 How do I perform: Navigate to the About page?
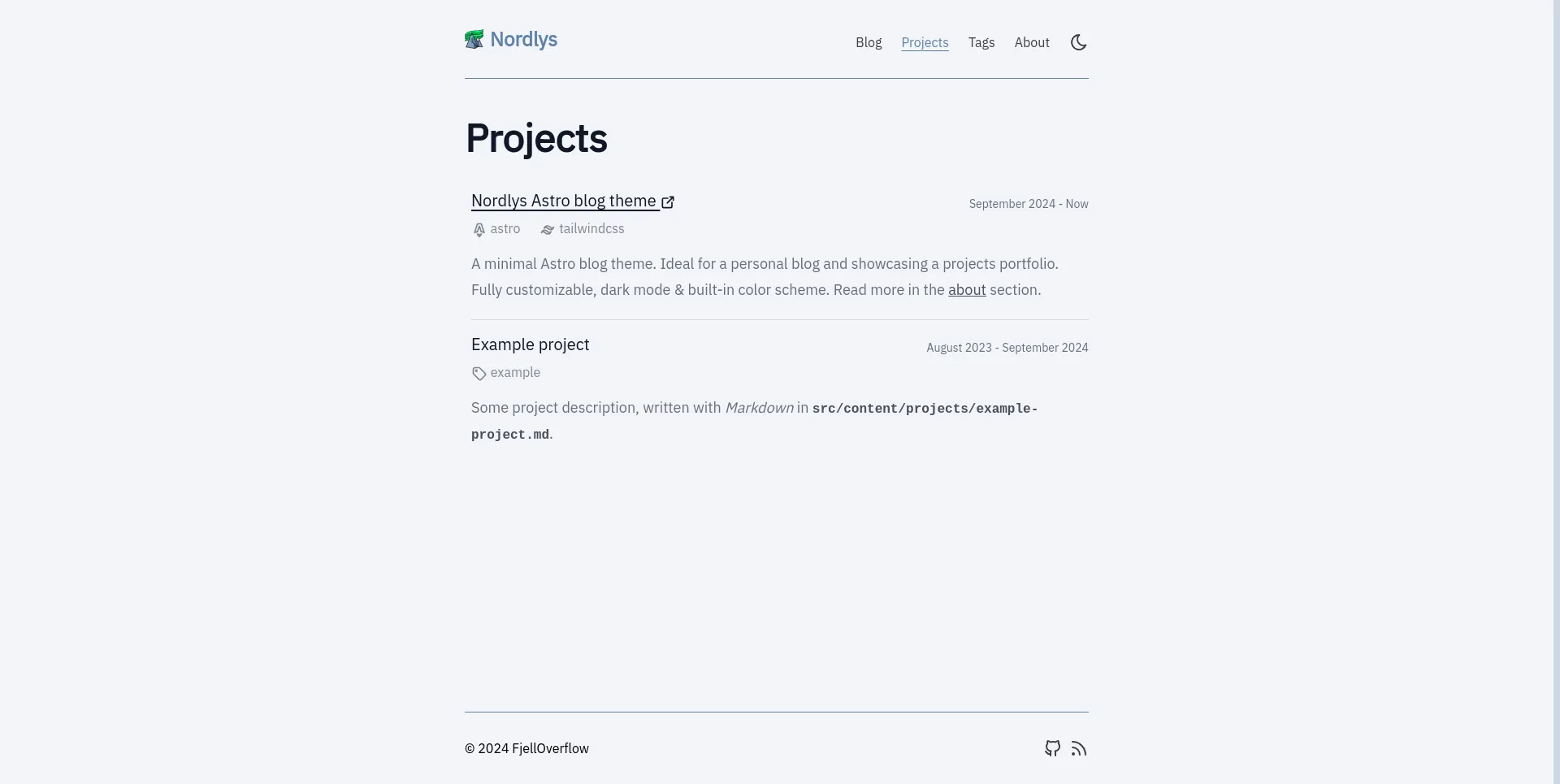[x=1032, y=42]
